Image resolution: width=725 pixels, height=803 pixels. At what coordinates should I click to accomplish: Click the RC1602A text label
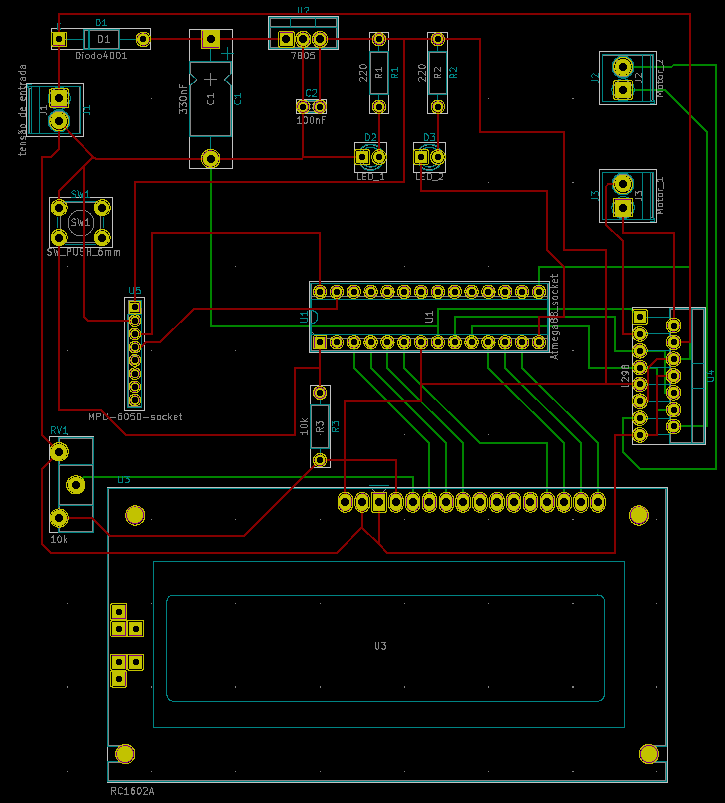(132, 791)
